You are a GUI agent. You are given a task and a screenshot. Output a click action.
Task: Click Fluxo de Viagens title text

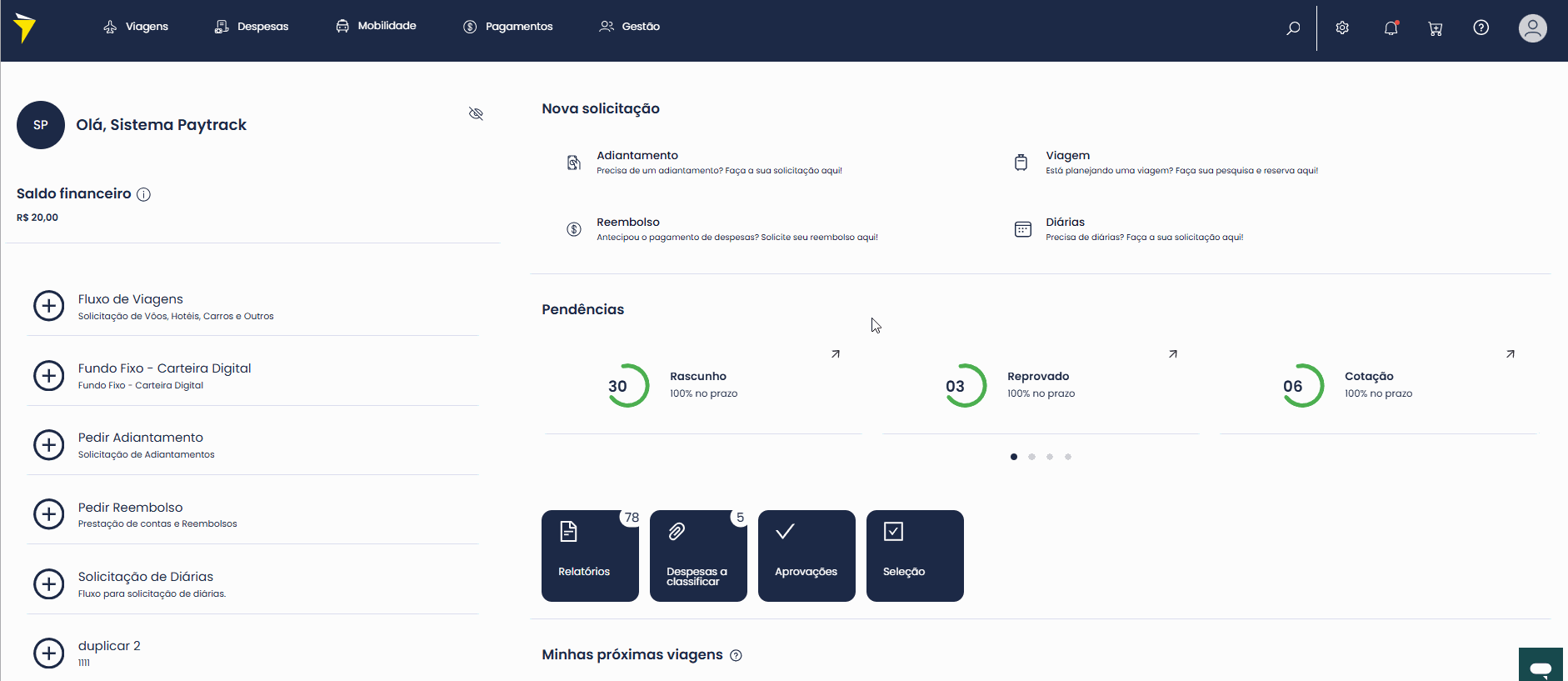[131, 299]
